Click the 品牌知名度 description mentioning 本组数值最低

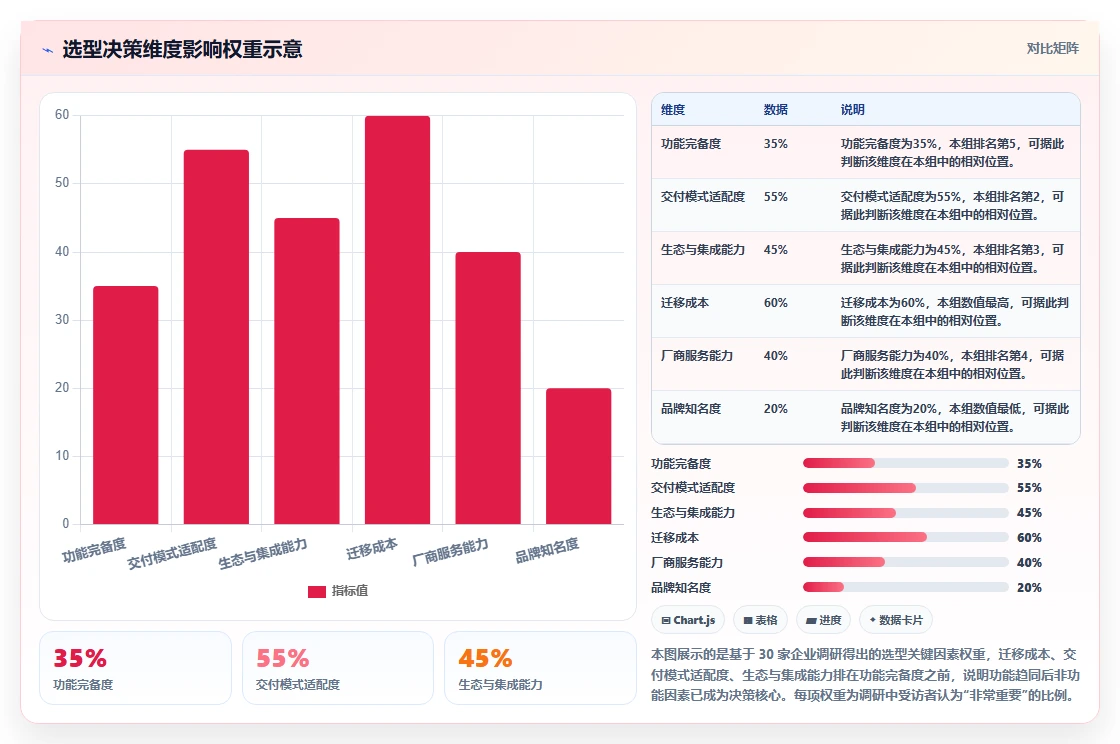[x=954, y=418]
